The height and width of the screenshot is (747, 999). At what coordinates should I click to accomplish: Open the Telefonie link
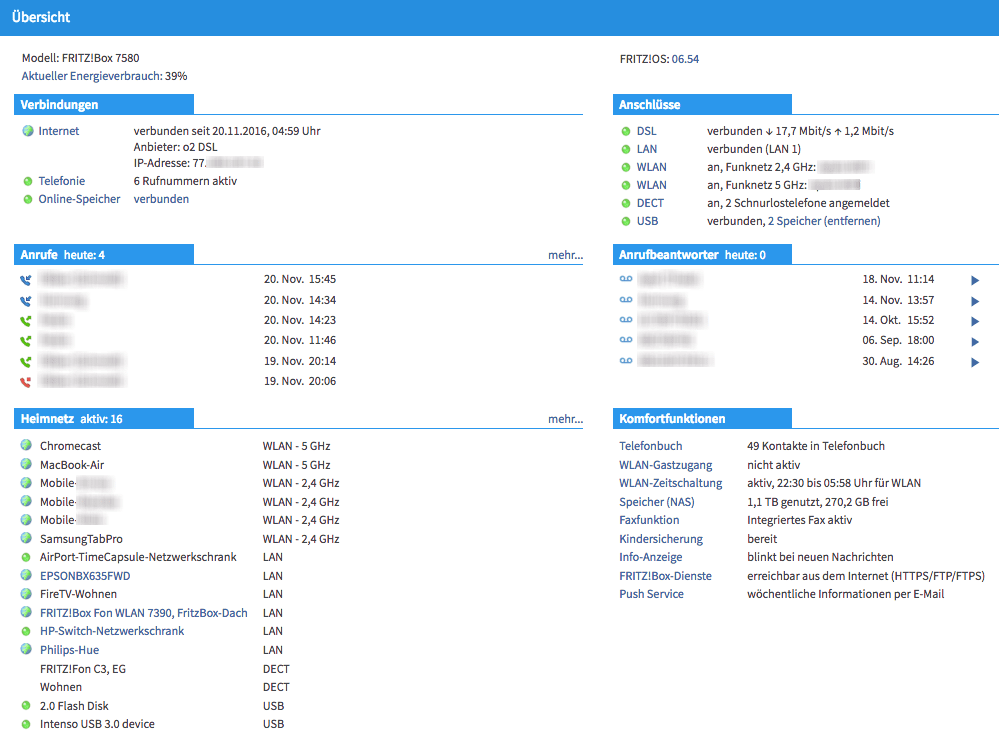click(x=61, y=181)
